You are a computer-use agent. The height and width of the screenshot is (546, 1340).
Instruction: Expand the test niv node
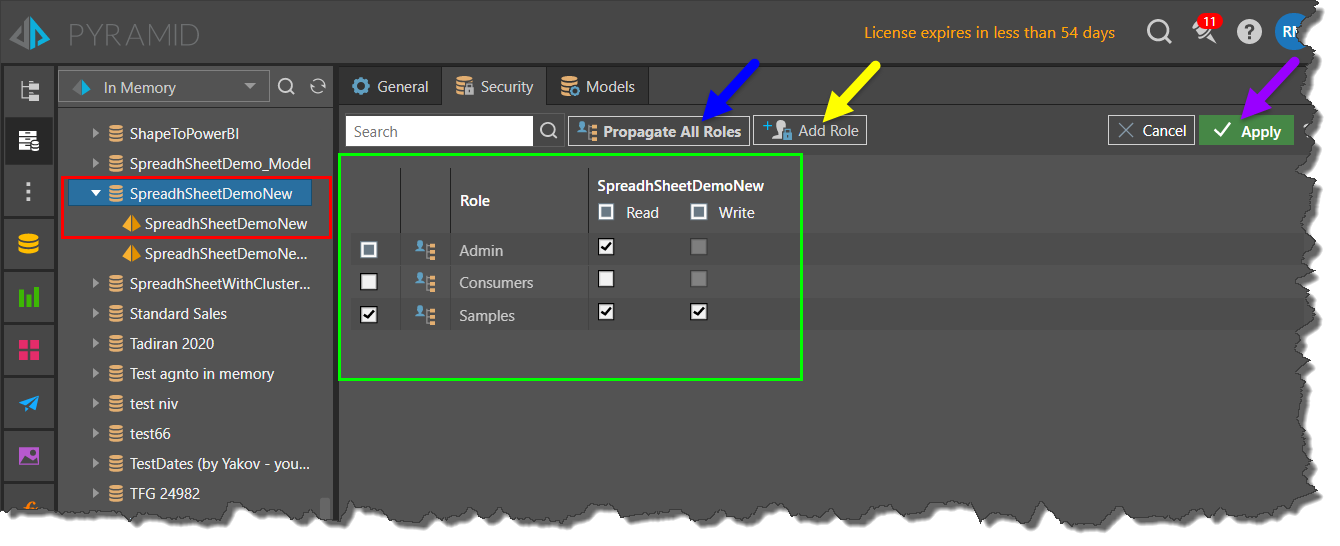click(x=96, y=404)
